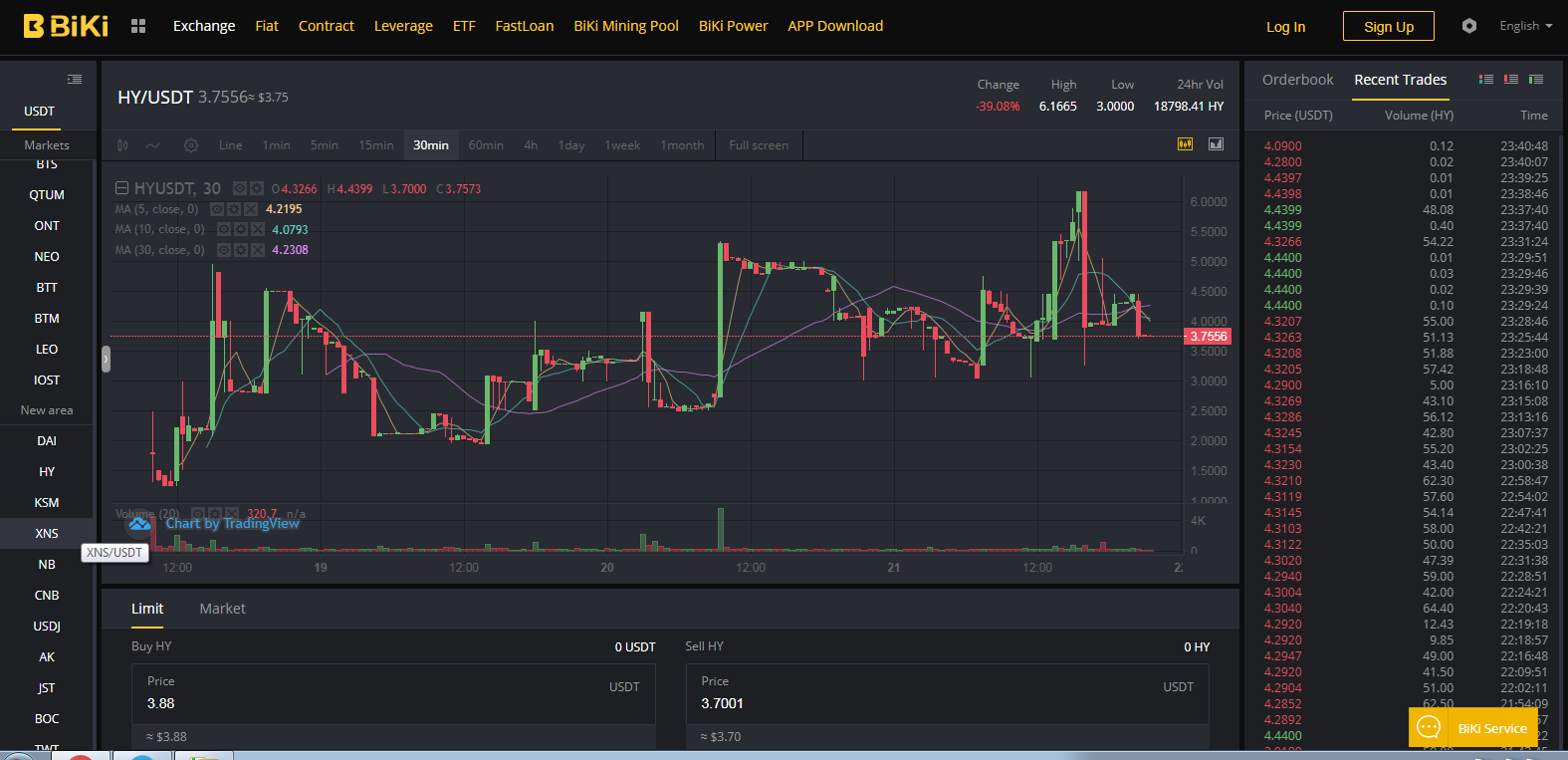Open the Contract menu item

[327, 26]
